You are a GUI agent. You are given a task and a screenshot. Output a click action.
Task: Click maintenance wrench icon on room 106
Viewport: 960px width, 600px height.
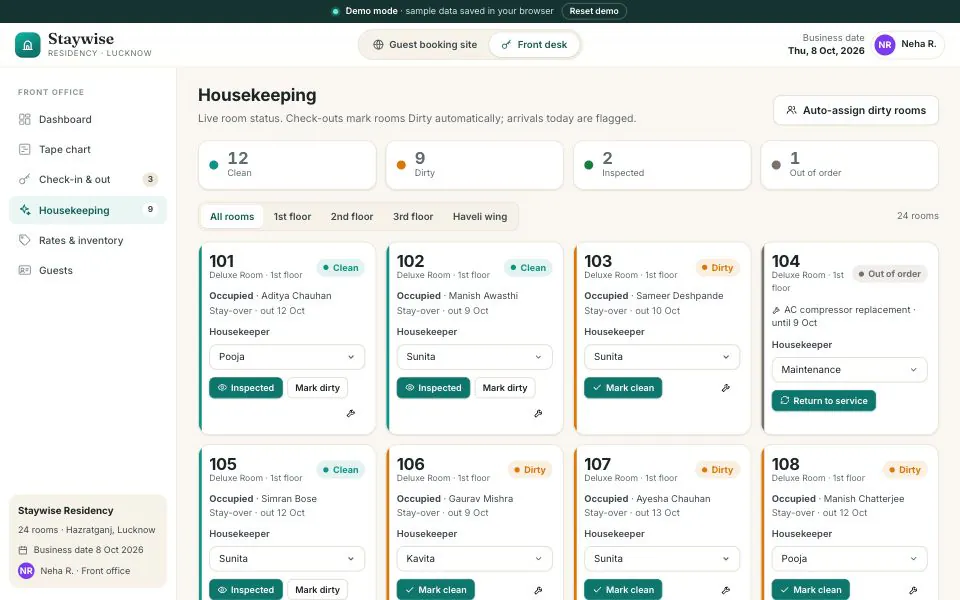[x=538, y=590]
